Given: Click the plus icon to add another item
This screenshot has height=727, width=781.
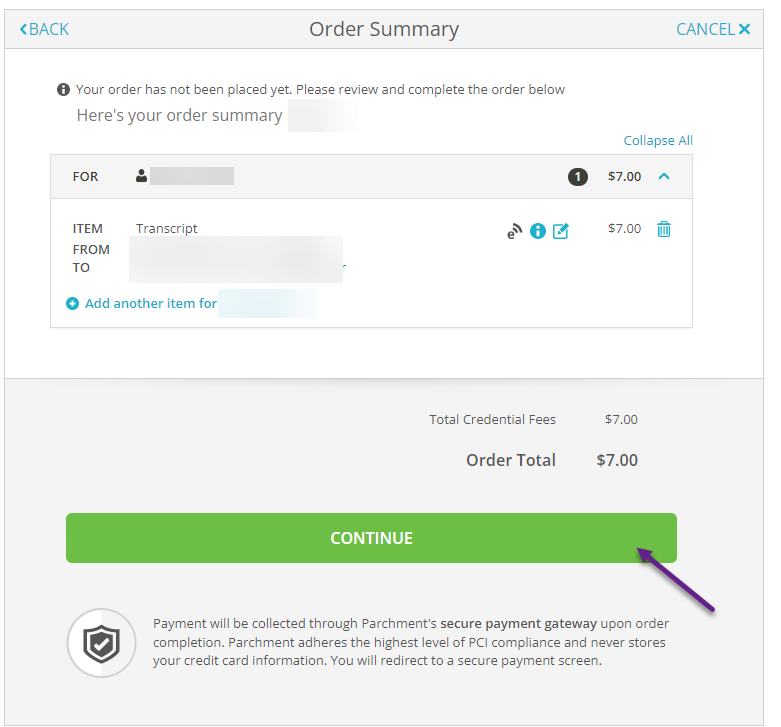Looking at the screenshot, I should click(x=72, y=304).
